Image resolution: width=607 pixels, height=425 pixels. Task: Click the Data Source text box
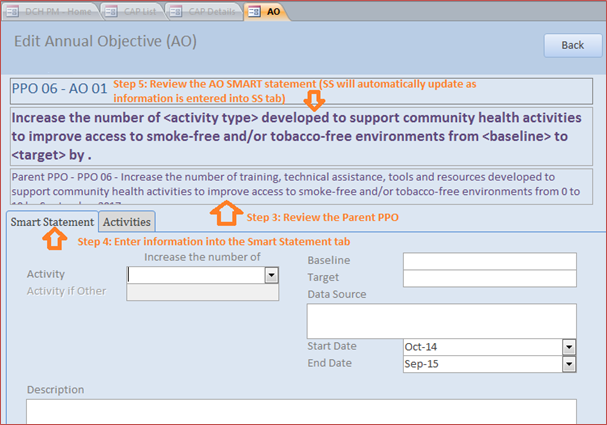tap(442, 321)
